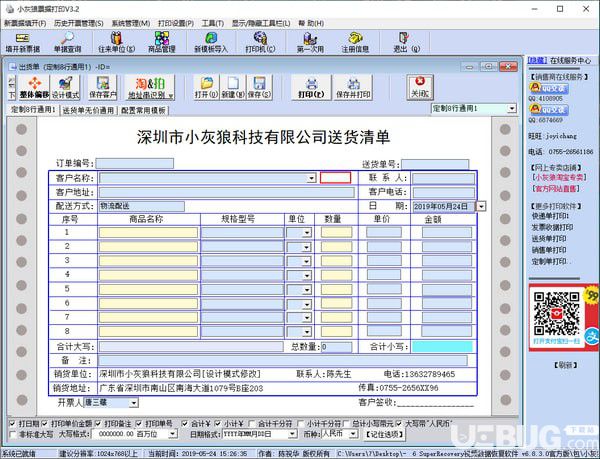Image resolution: width=600 pixels, height=459 pixels.
Task: Open 大写格式 dropdown
Action: 173,434
